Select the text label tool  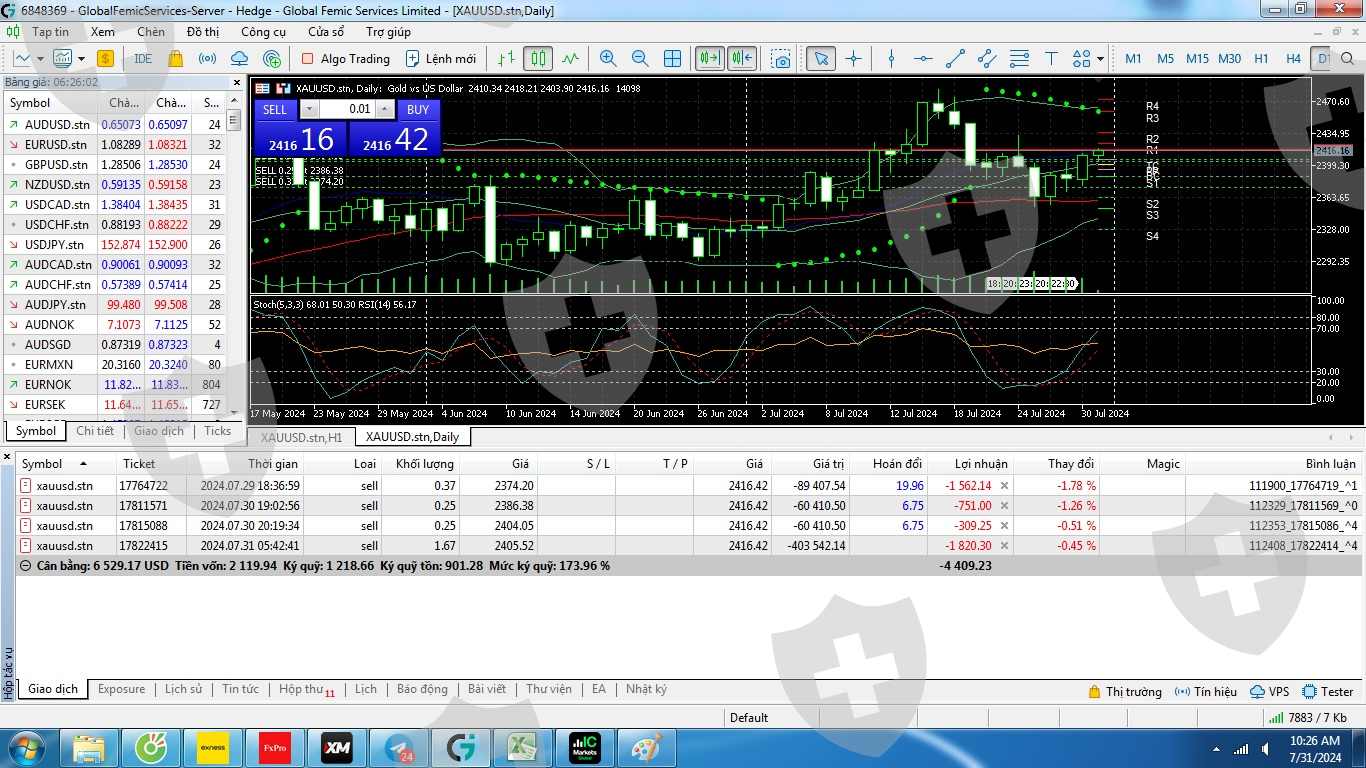click(1051, 59)
